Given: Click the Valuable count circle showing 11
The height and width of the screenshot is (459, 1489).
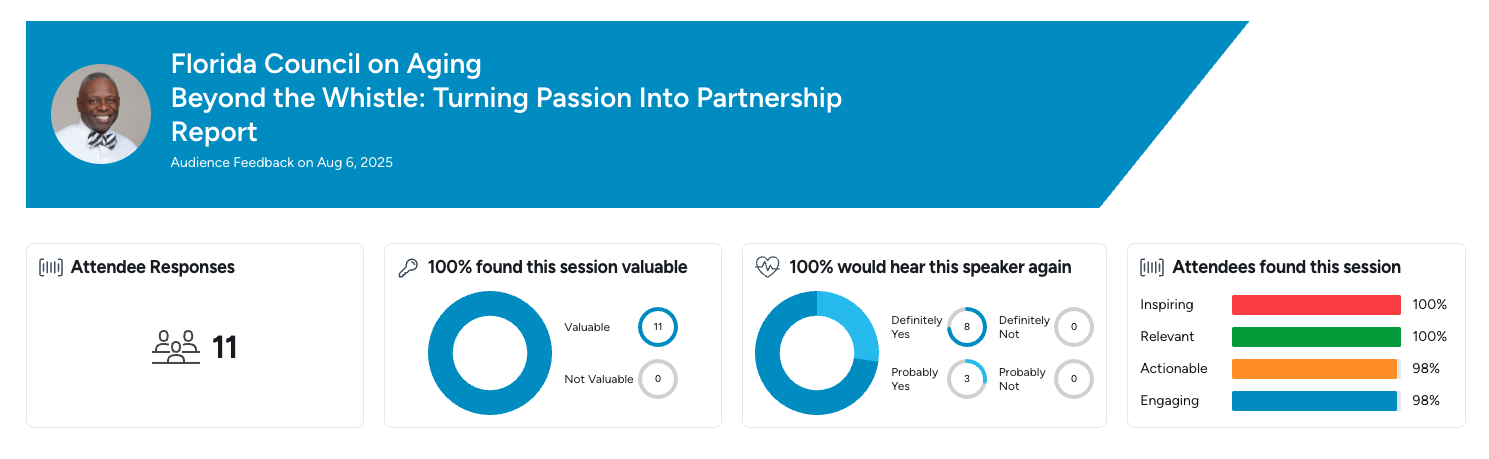Looking at the screenshot, I should (x=658, y=327).
